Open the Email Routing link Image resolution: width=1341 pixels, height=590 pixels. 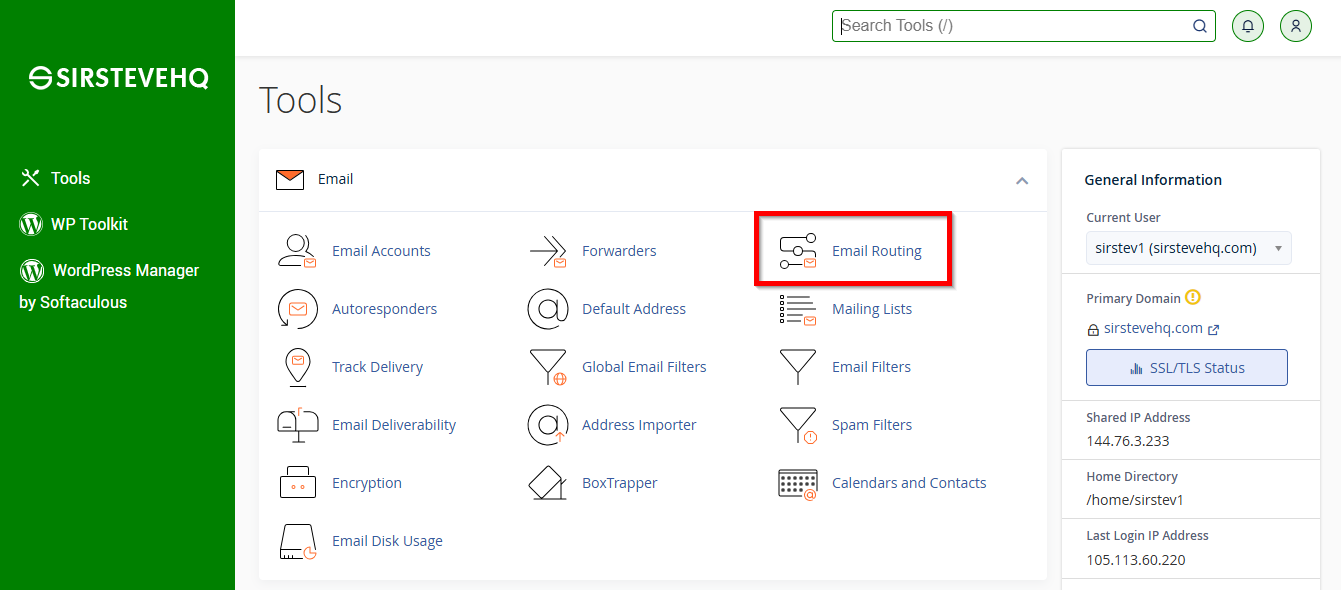[877, 251]
